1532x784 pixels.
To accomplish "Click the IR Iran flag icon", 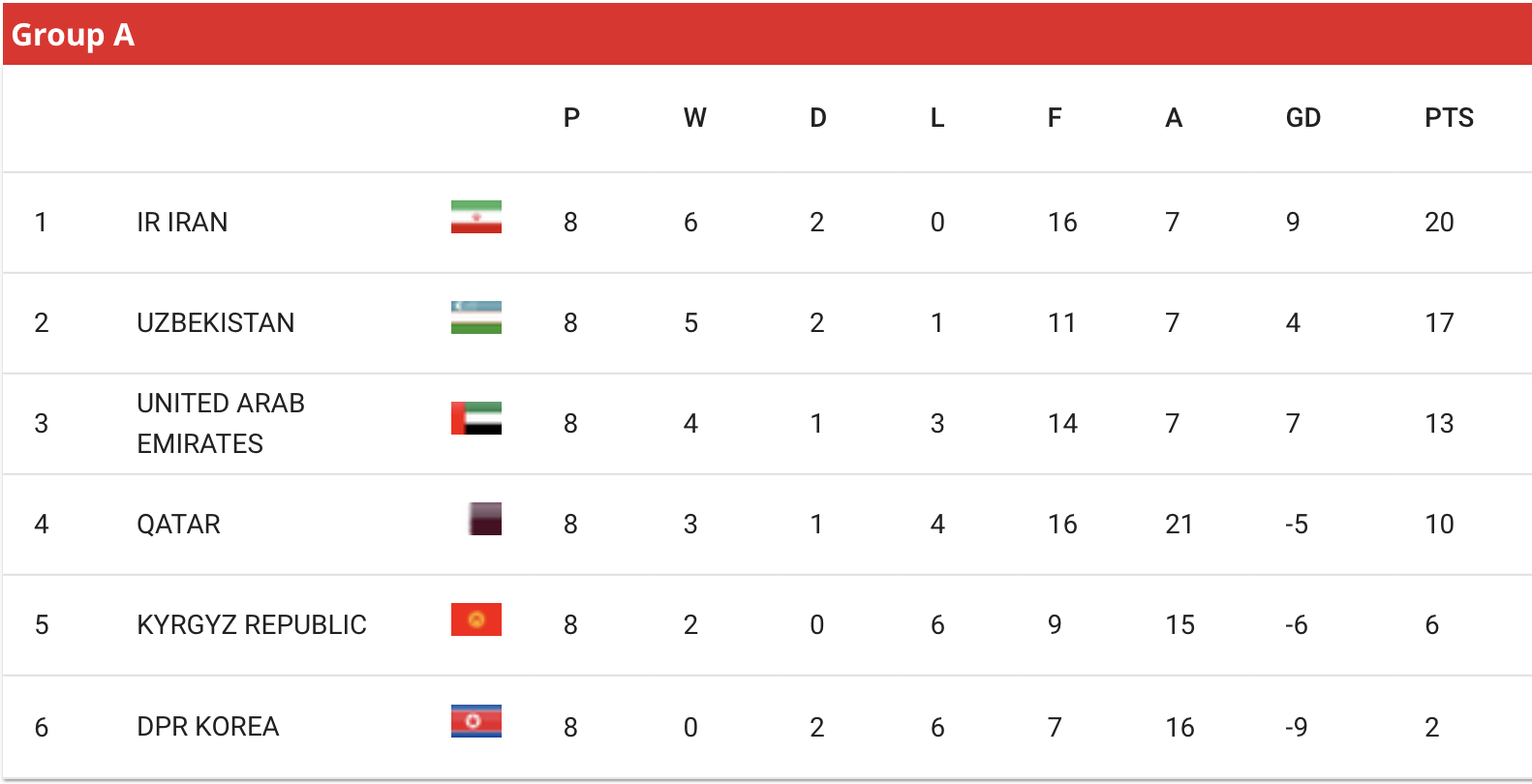I will point(476,217).
